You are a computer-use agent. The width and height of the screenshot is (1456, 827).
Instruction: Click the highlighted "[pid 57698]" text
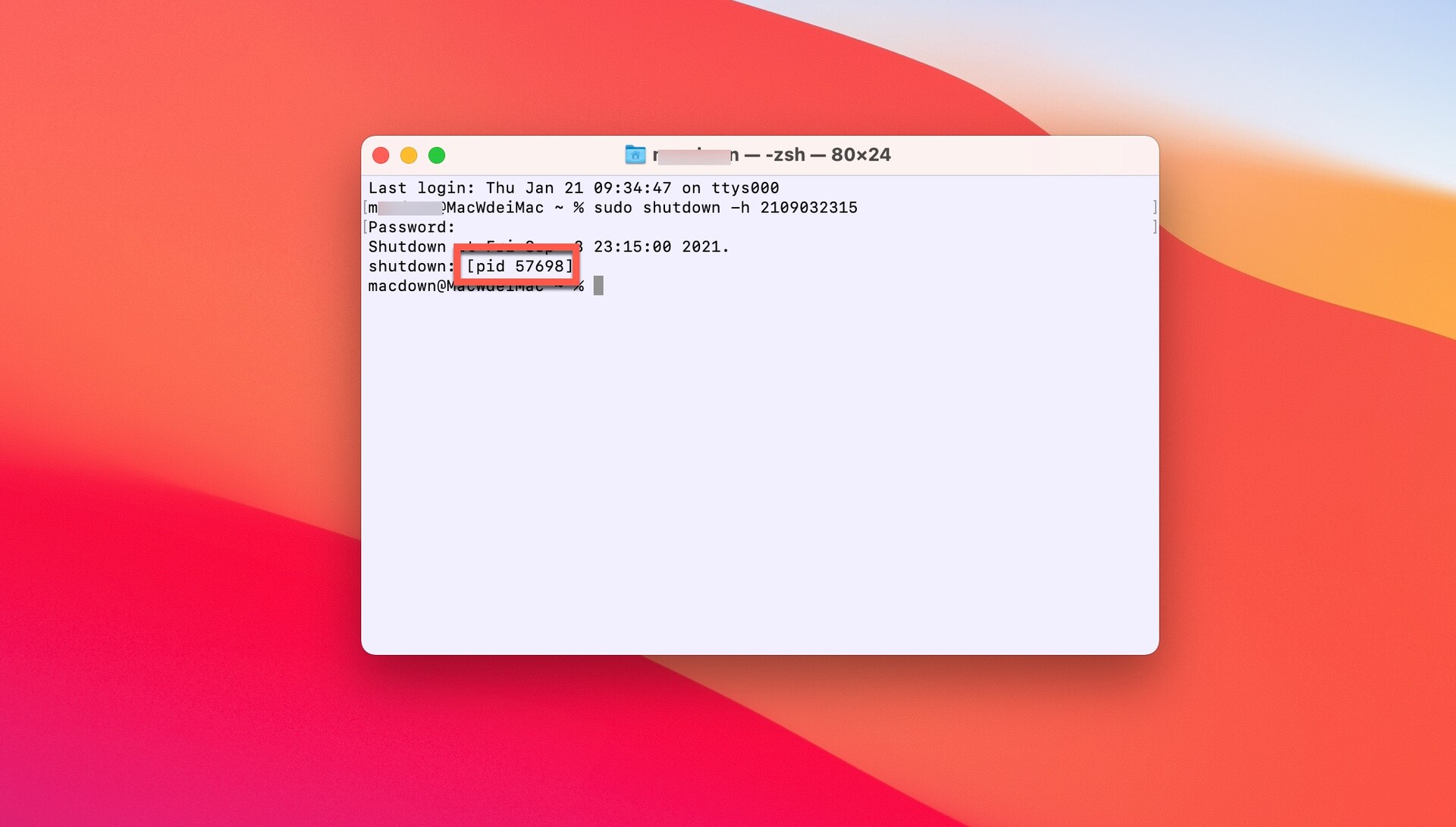[519, 266]
